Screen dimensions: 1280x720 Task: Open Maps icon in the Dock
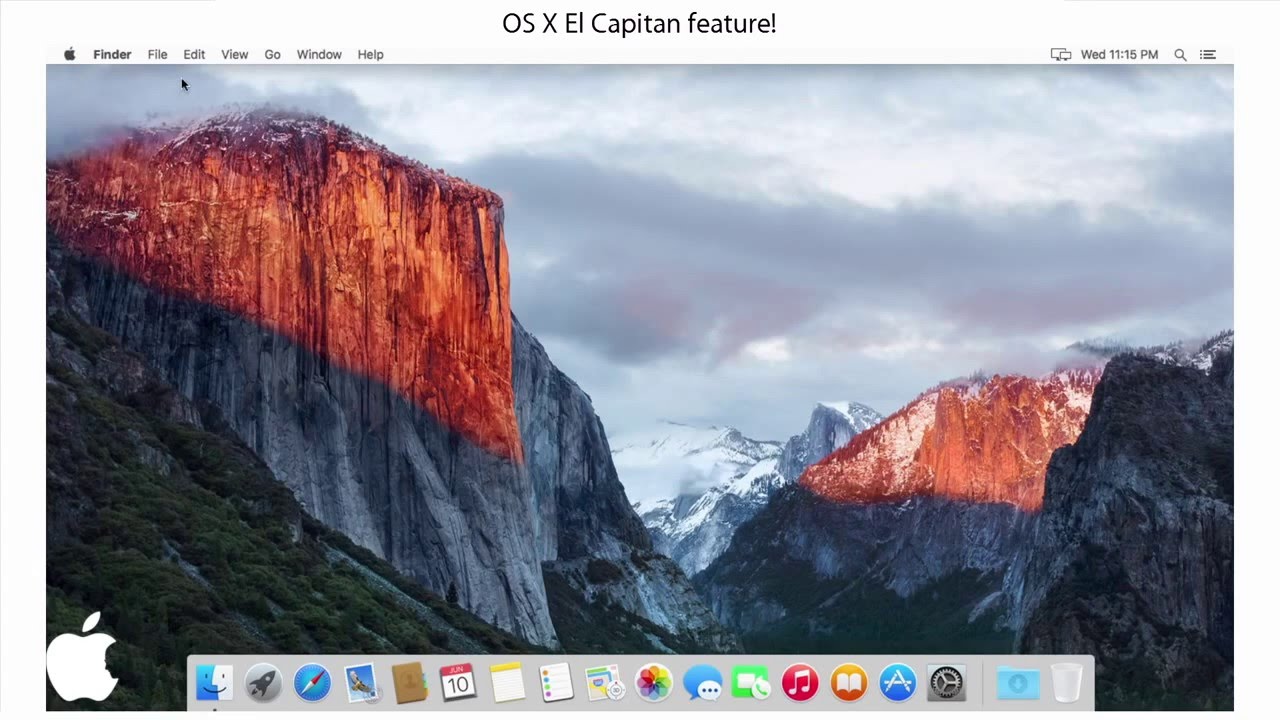pos(605,683)
